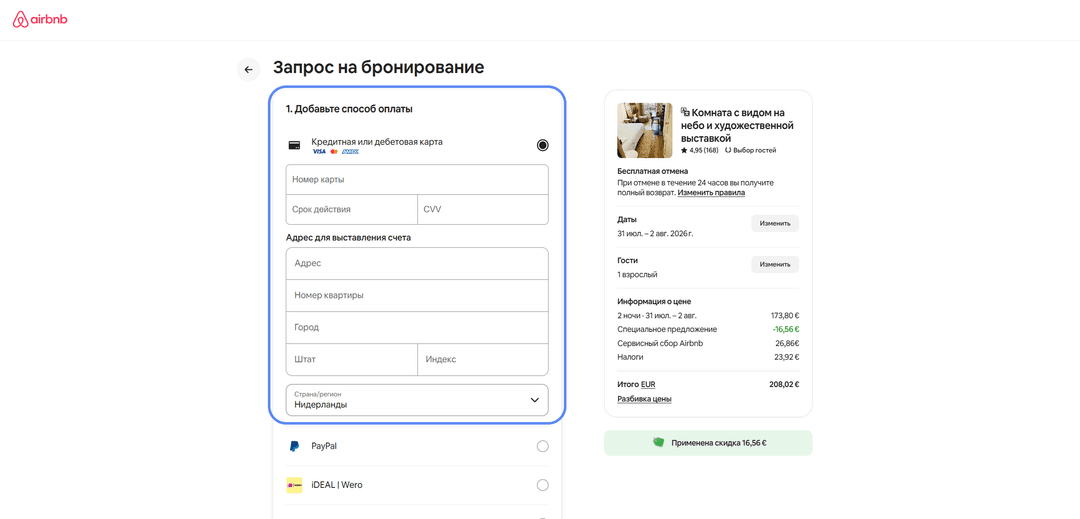Click the EUR currency link
Image resolution: width=1080 pixels, height=519 pixels.
coord(648,385)
